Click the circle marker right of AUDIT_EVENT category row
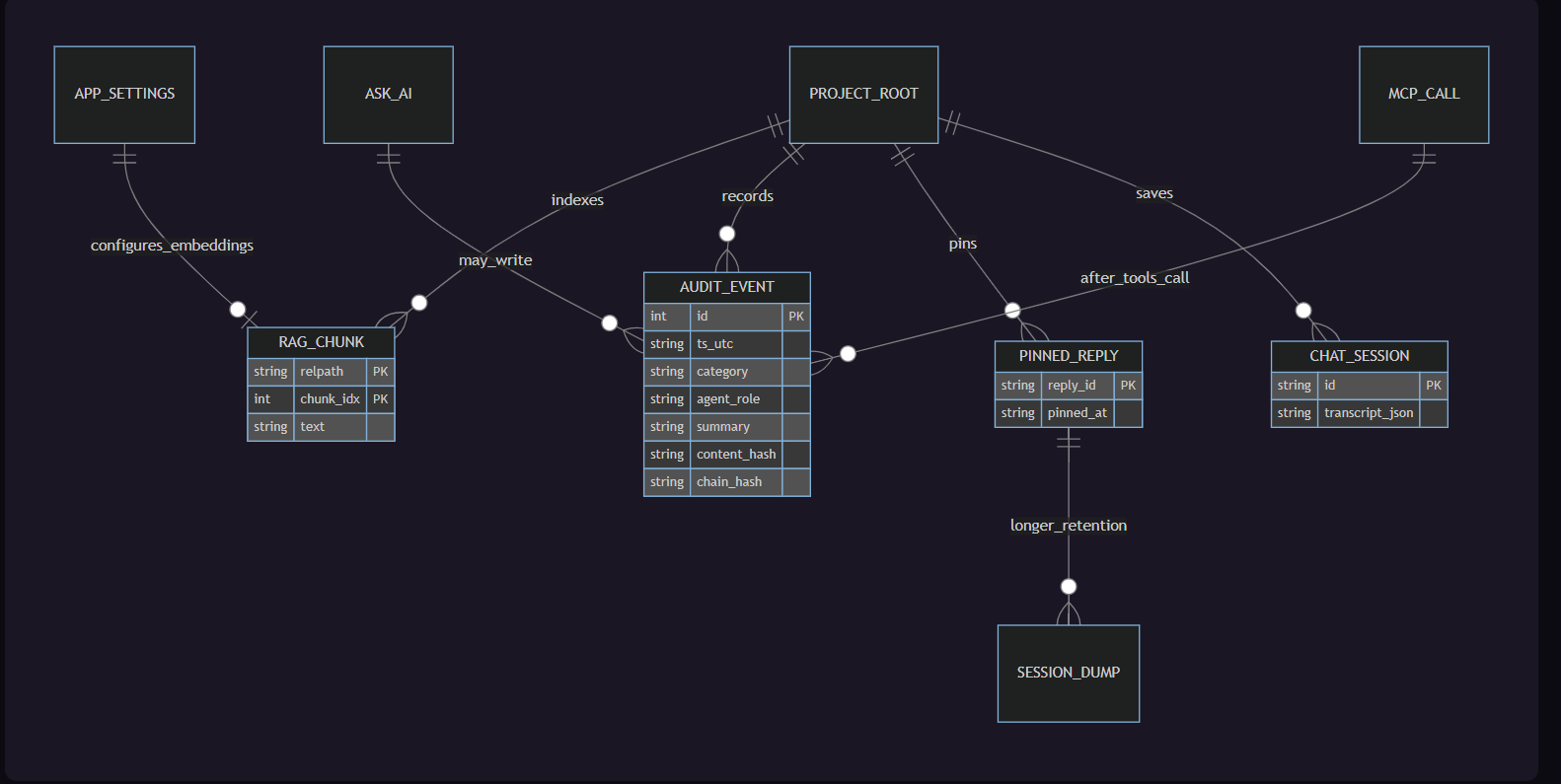1561x784 pixels. pos(848,354)
